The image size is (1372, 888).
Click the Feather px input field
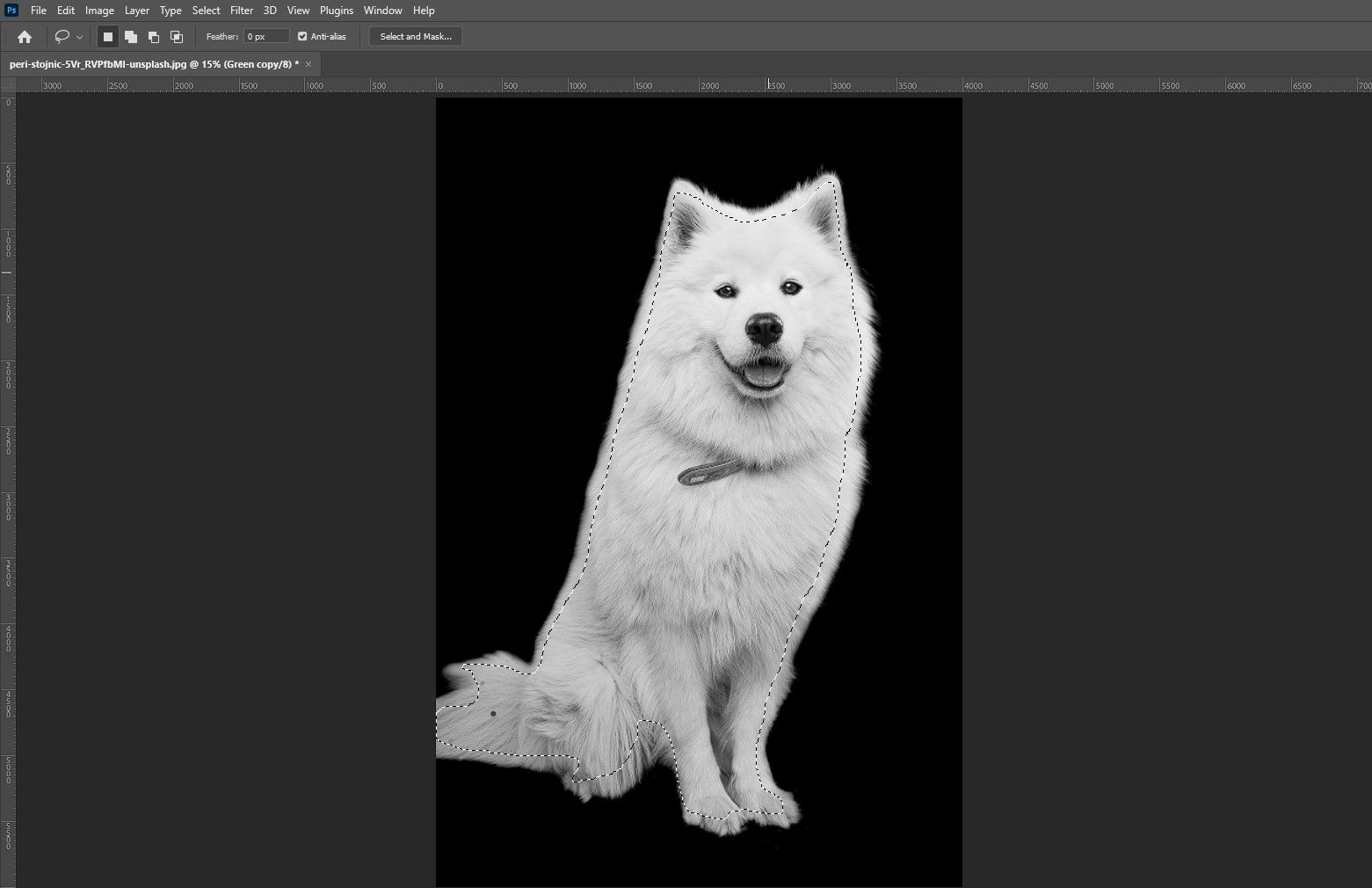(x=266, y=37)
